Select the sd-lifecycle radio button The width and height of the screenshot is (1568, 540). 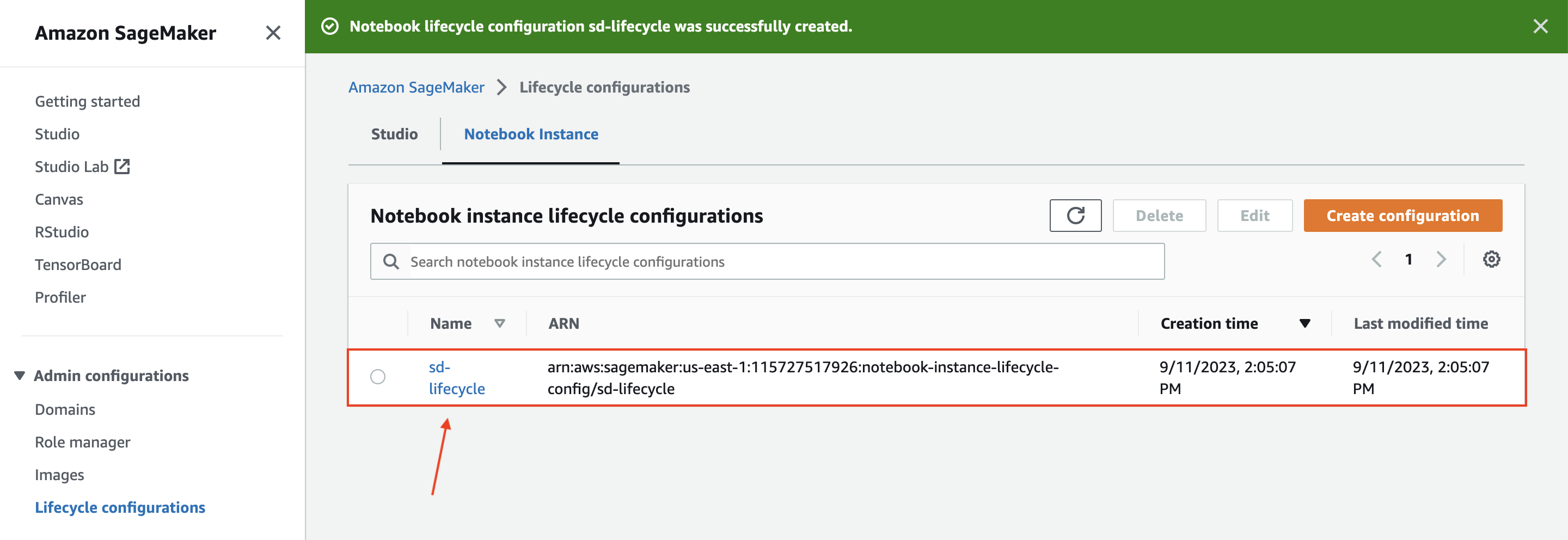tap(378, 377)
